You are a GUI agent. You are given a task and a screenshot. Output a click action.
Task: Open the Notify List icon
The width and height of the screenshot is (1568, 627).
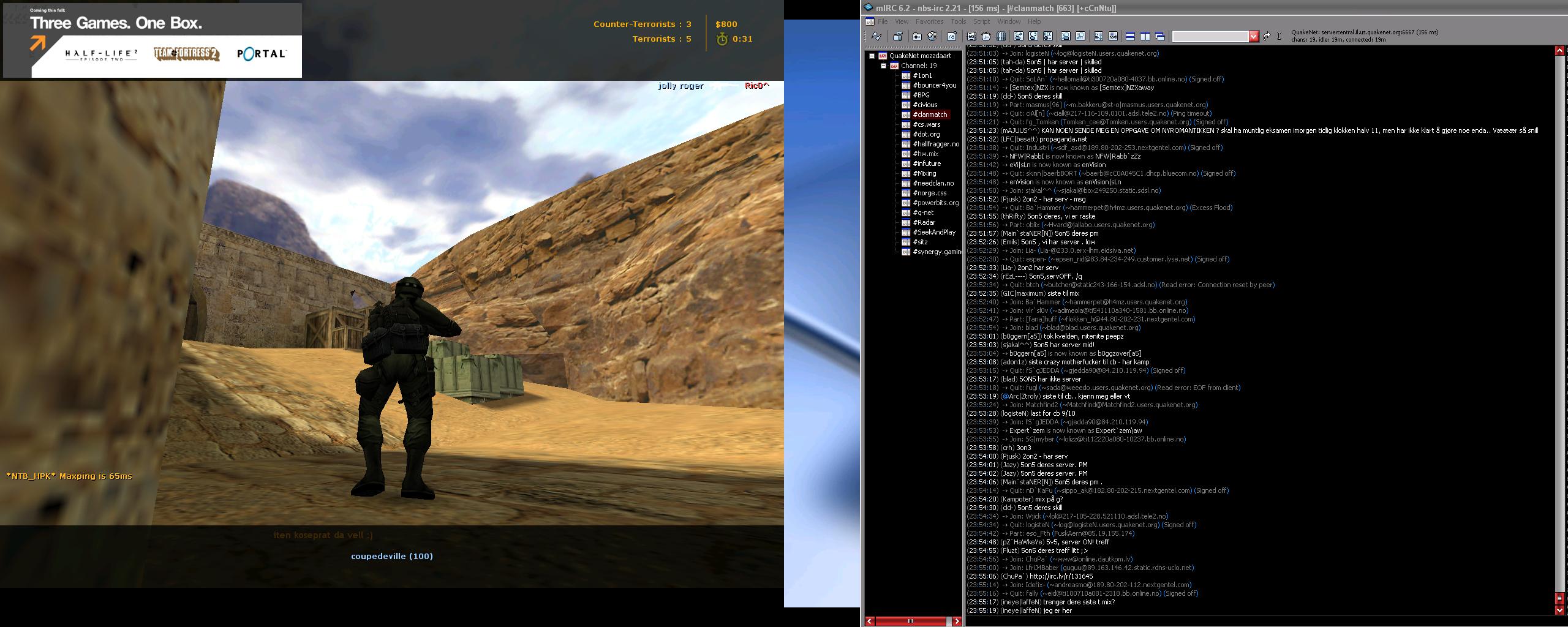click(x=1098, y=36)
